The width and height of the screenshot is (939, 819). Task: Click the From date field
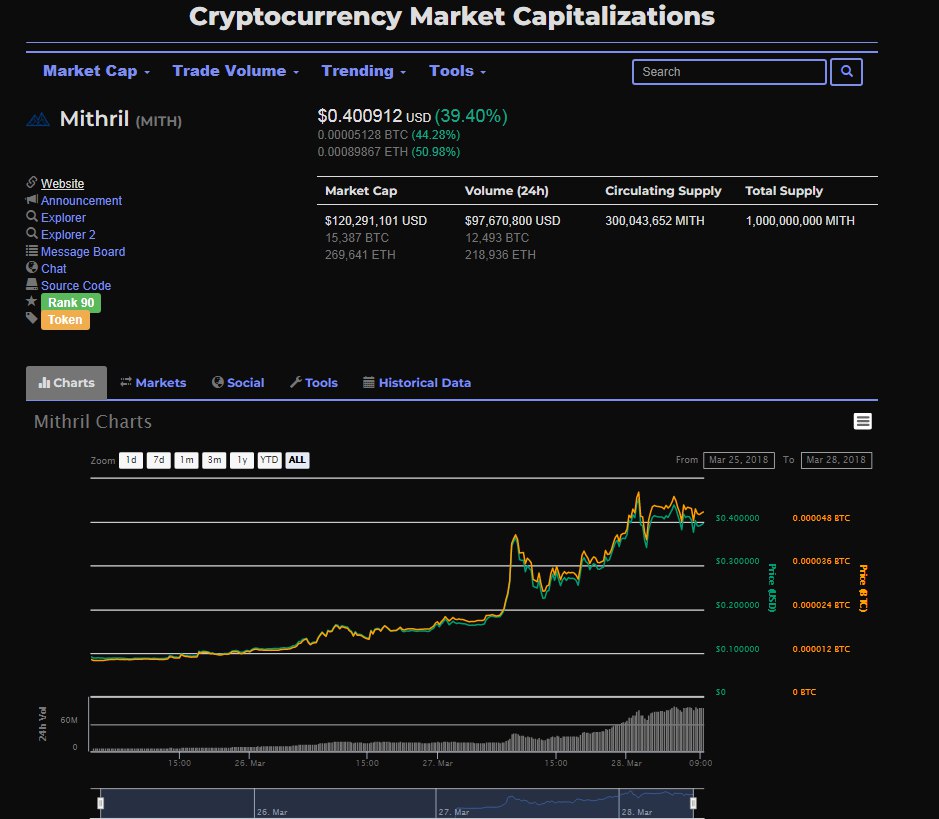click(x=737, y=460)
